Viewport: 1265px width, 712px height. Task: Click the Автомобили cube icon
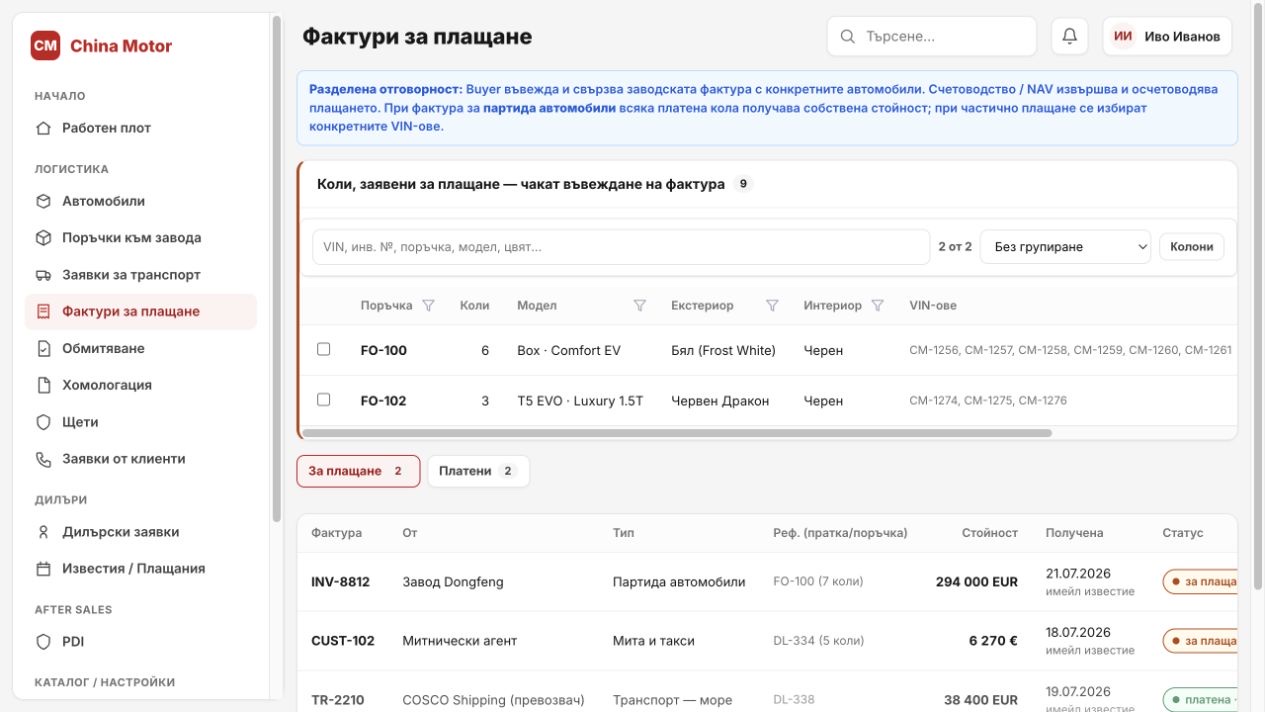pyautogui.click(x=43, y=201)
